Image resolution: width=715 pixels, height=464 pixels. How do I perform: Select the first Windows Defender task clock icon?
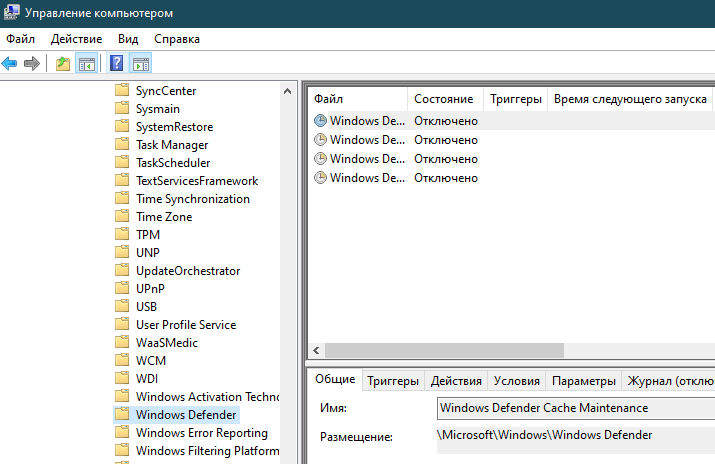point(320,121)
